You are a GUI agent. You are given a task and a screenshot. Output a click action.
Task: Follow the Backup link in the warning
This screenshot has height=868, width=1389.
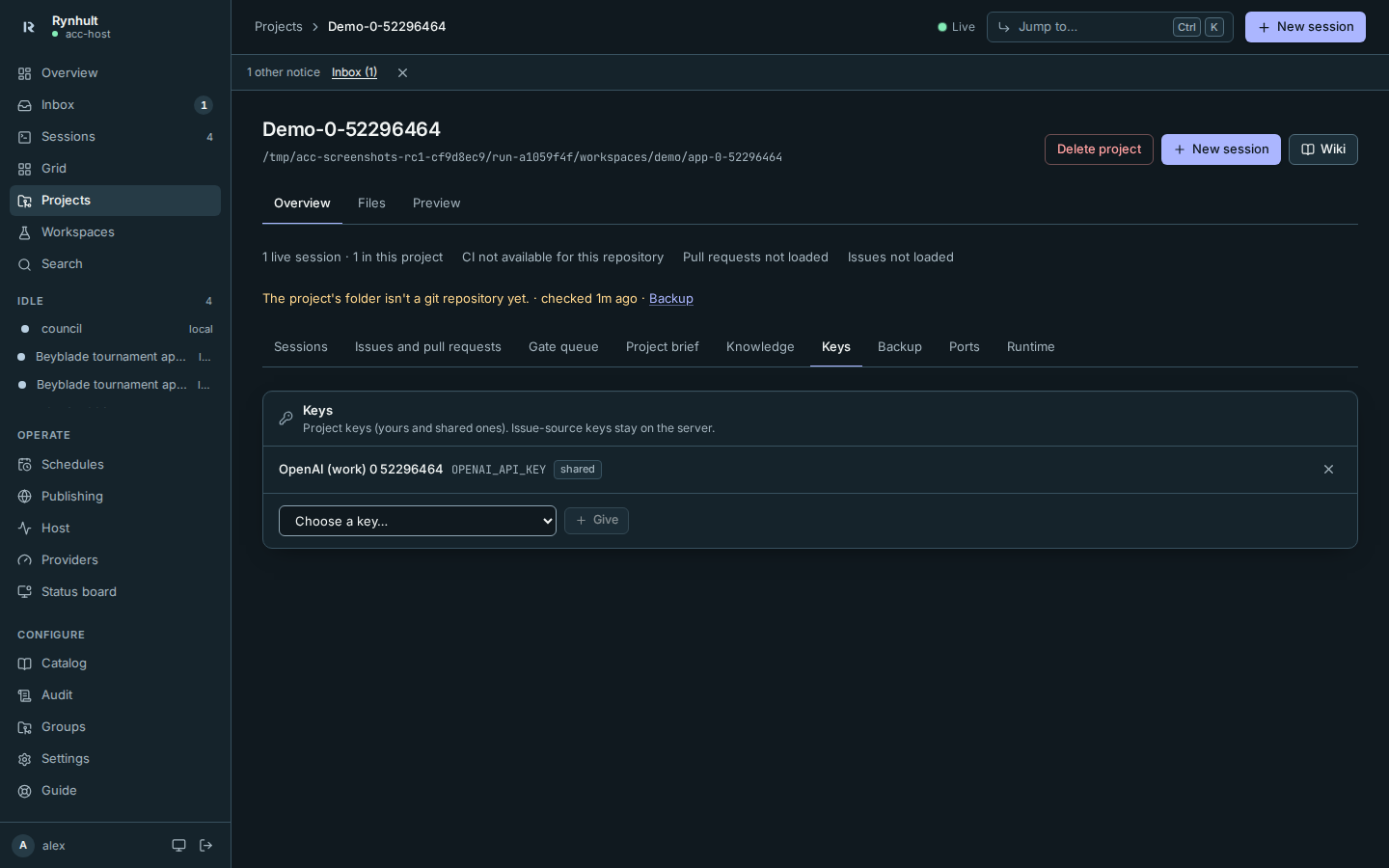pyautogui.click(x=671, y=299)
